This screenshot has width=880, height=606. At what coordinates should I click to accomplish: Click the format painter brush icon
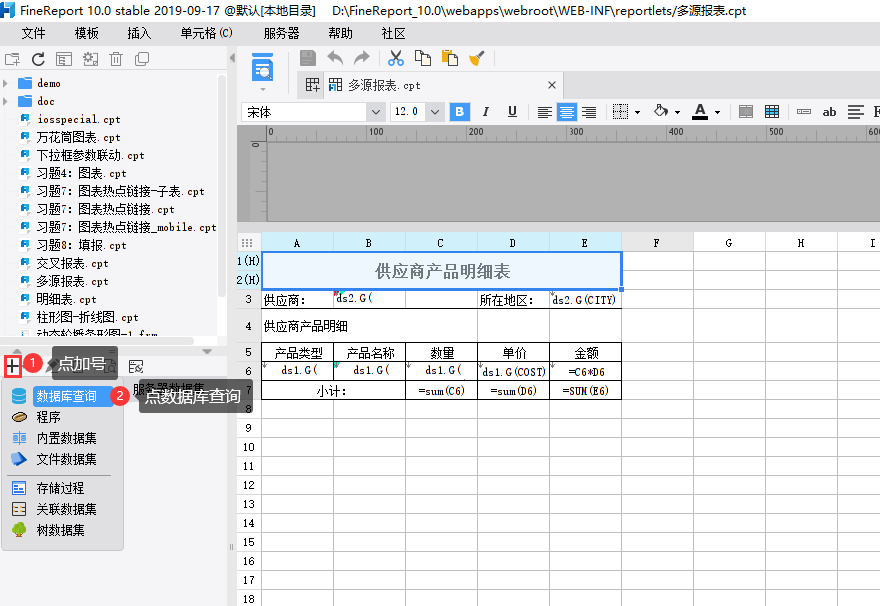tap(477, 59)
